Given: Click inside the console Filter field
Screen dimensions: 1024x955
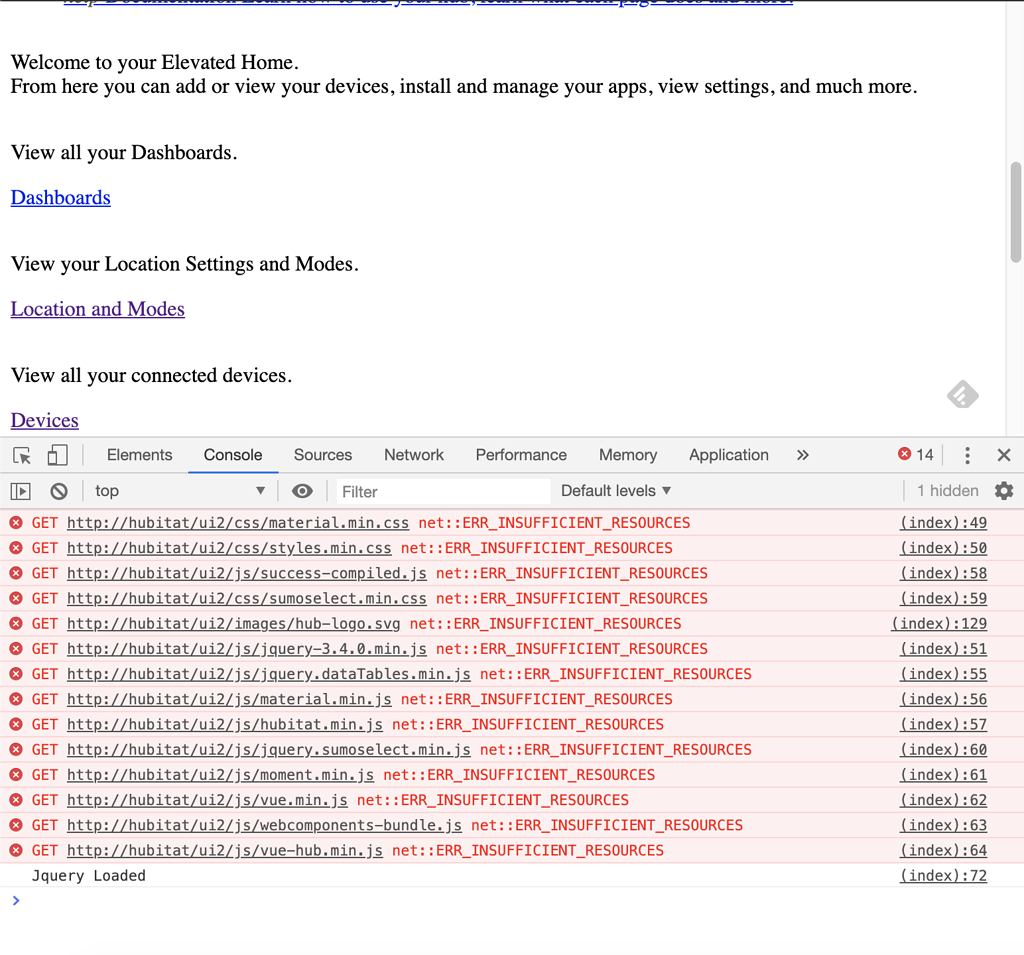Looking at the screenshot, I should (440, 491).
